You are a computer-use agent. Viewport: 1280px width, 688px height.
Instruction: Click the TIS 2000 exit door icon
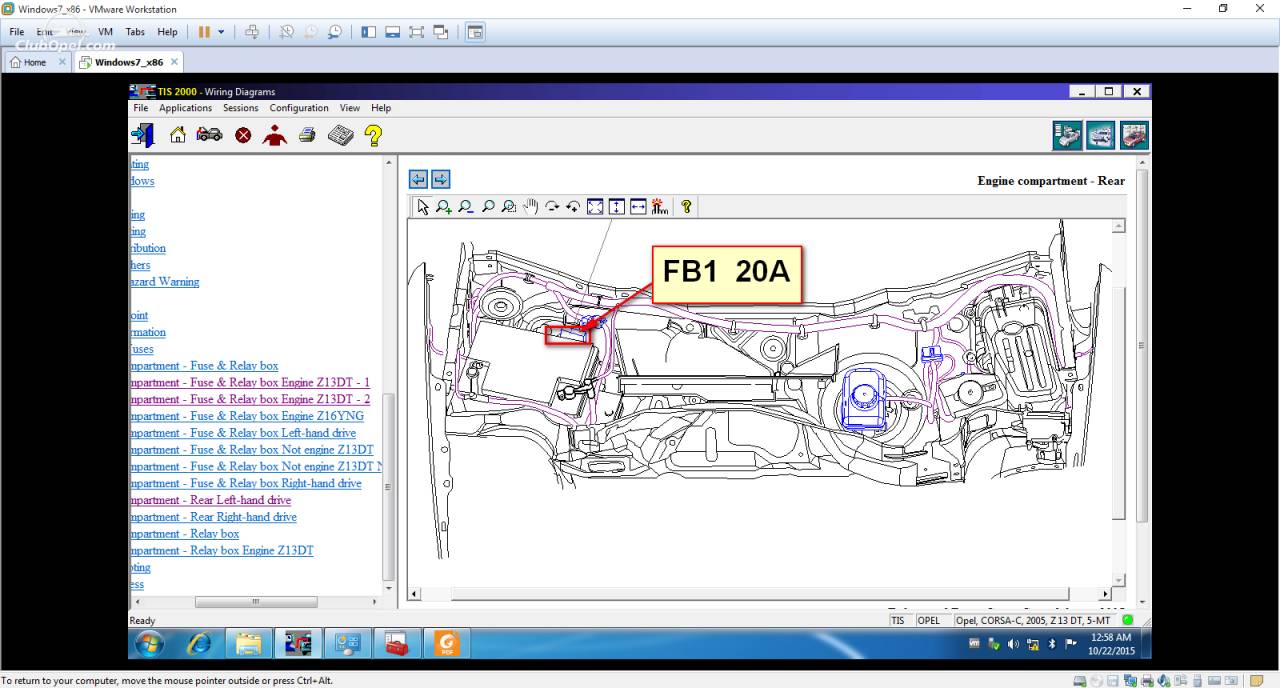[142, 135]
